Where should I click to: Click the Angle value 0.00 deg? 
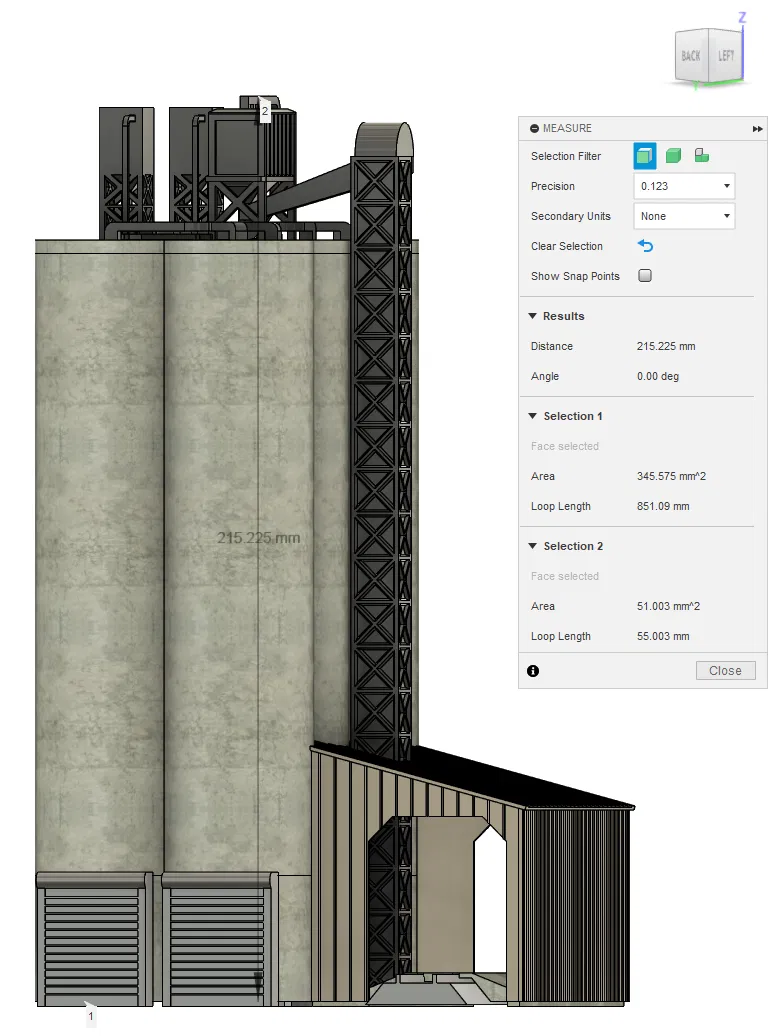658,376
